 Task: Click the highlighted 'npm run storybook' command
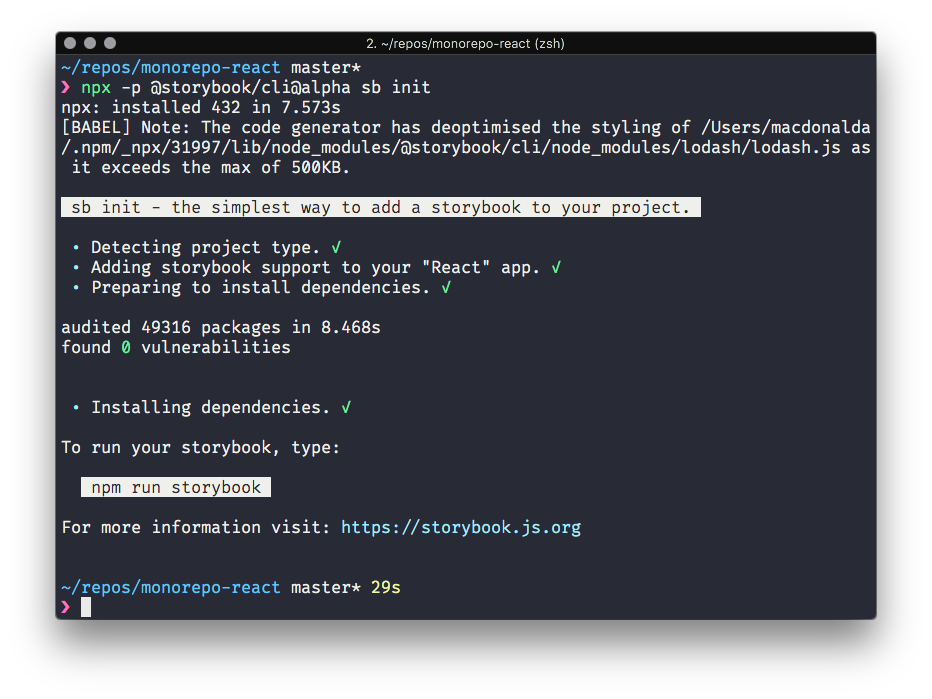tap(176, 487)
